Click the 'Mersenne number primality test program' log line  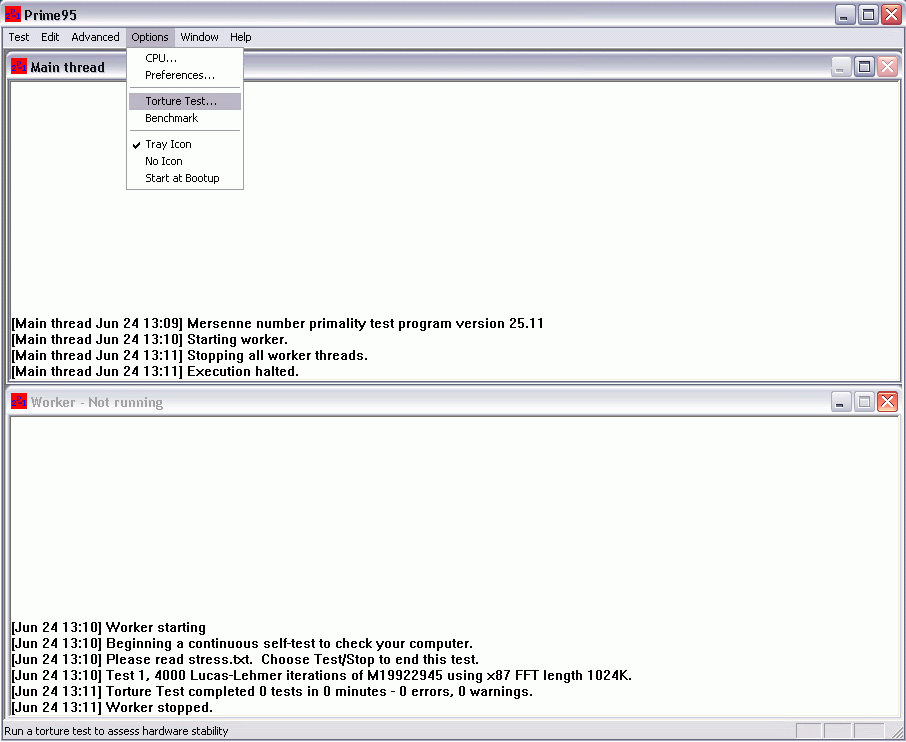[277, 324]
